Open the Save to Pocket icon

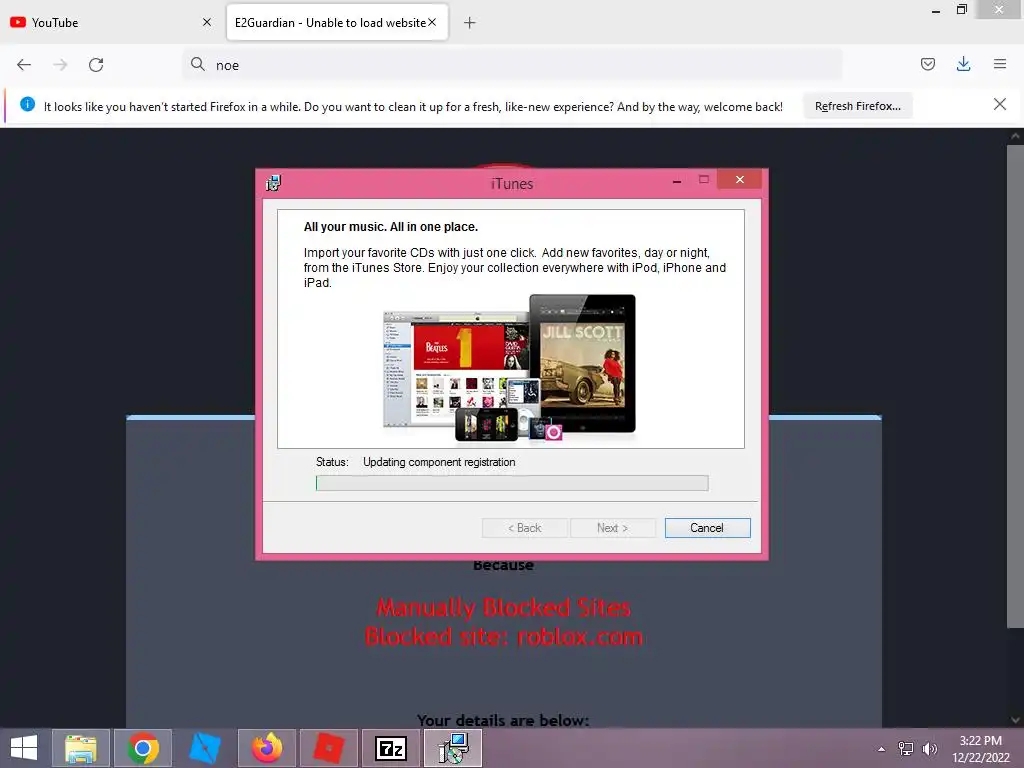tap(927, 64)
